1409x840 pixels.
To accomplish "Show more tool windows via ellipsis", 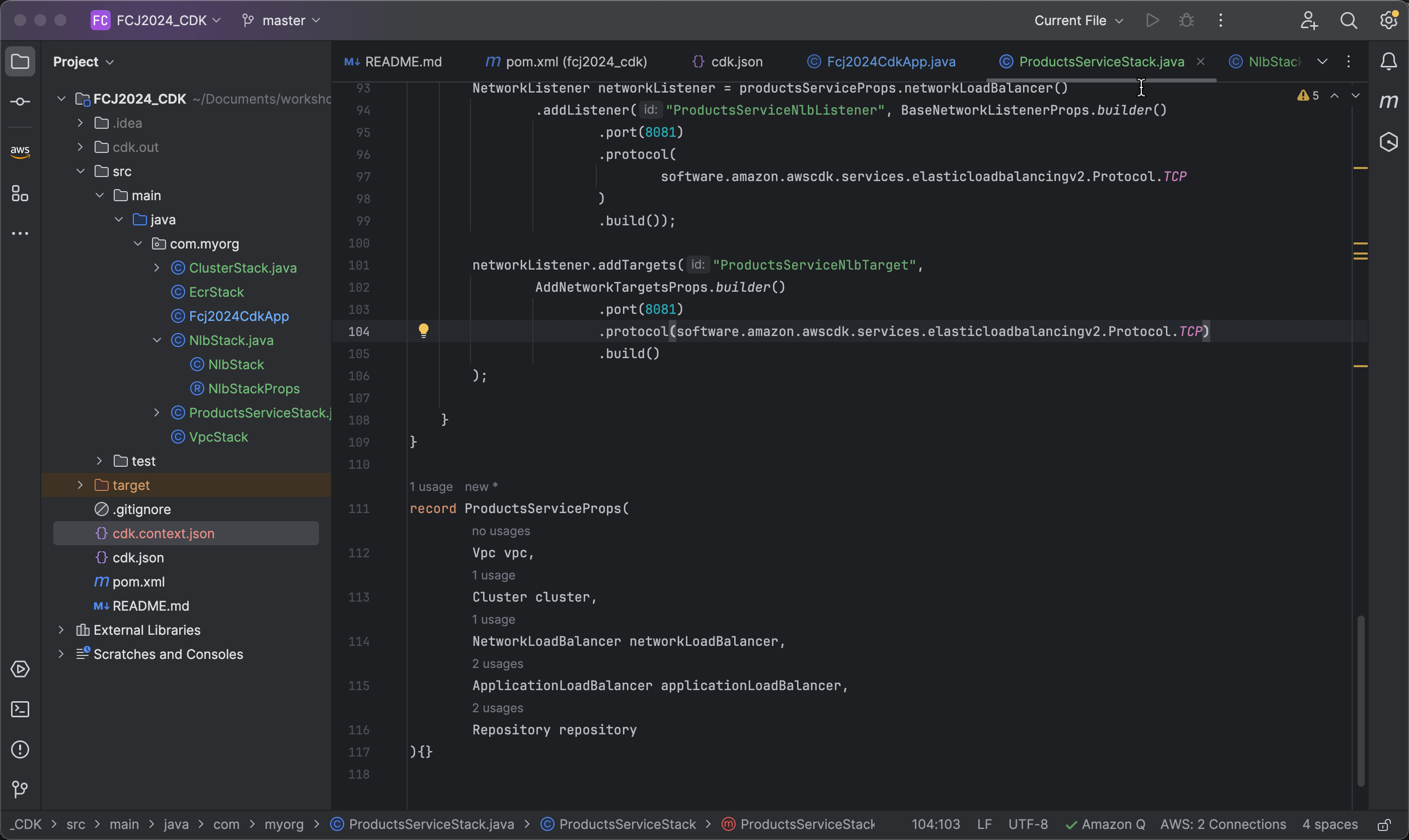I will click(21, 233).
